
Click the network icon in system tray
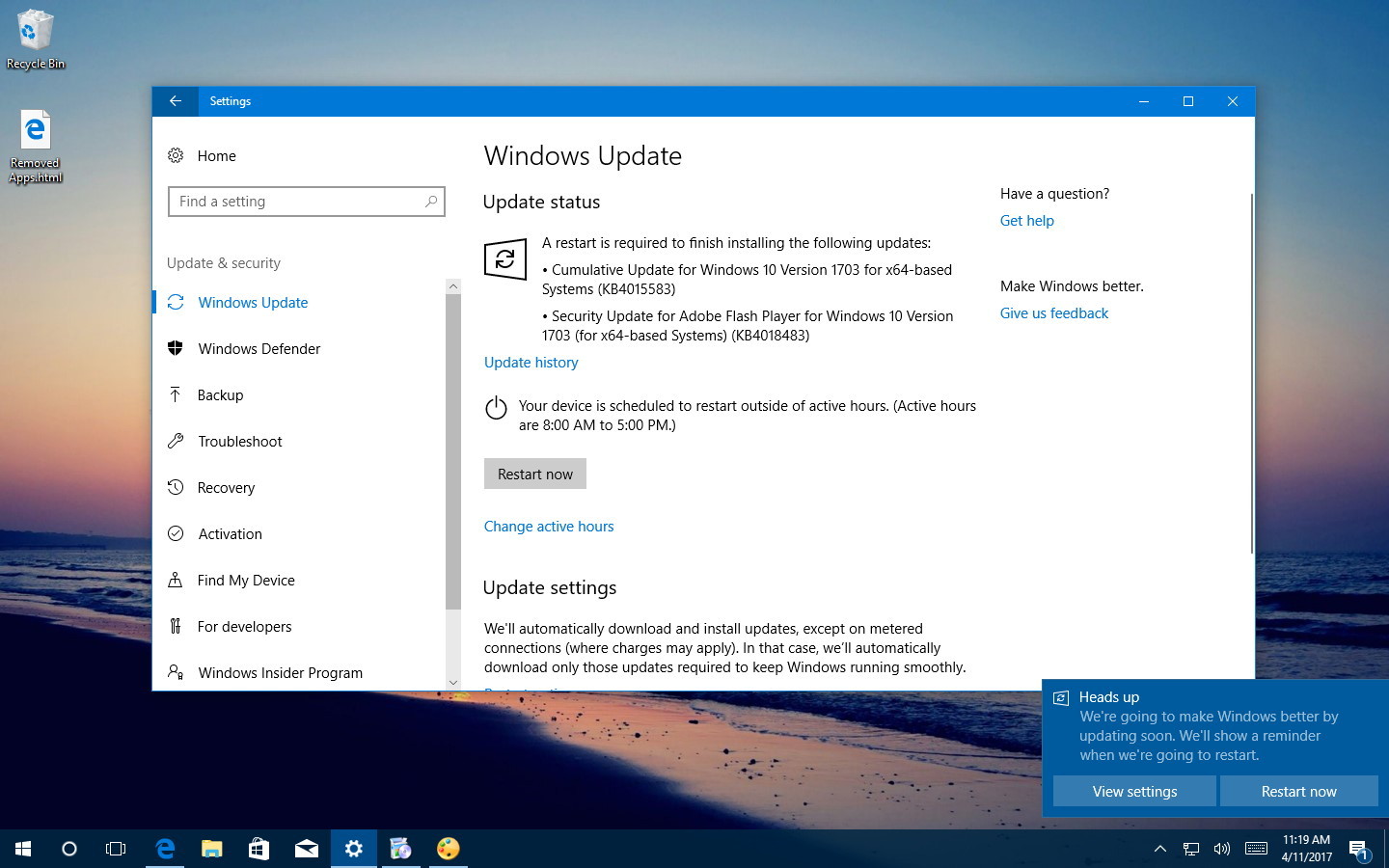tap(1191, 849)
